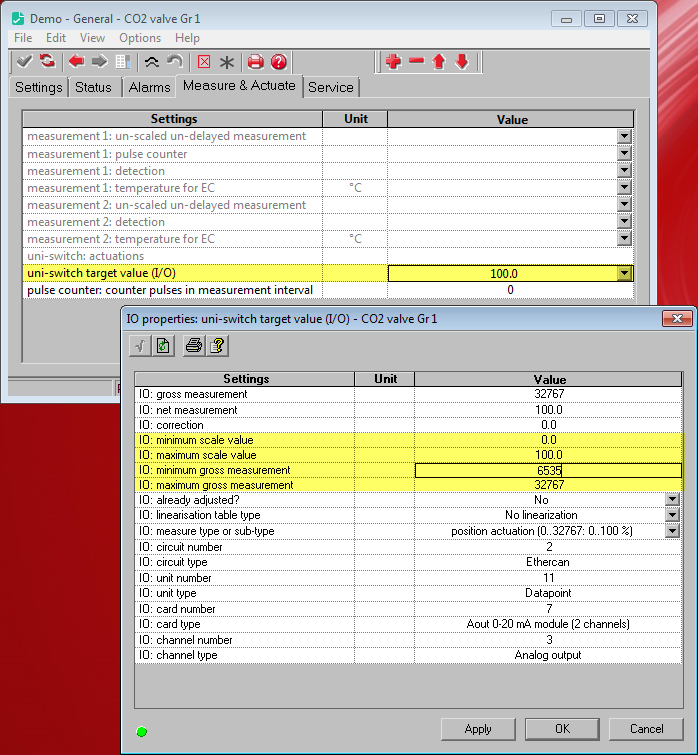Switch to the Settings tab

click(39, 87)
